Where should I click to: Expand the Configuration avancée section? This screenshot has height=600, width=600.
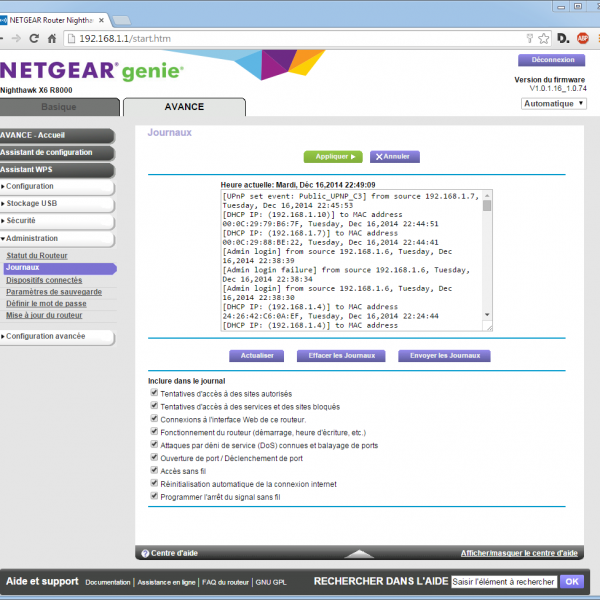(x=58, y=336)
